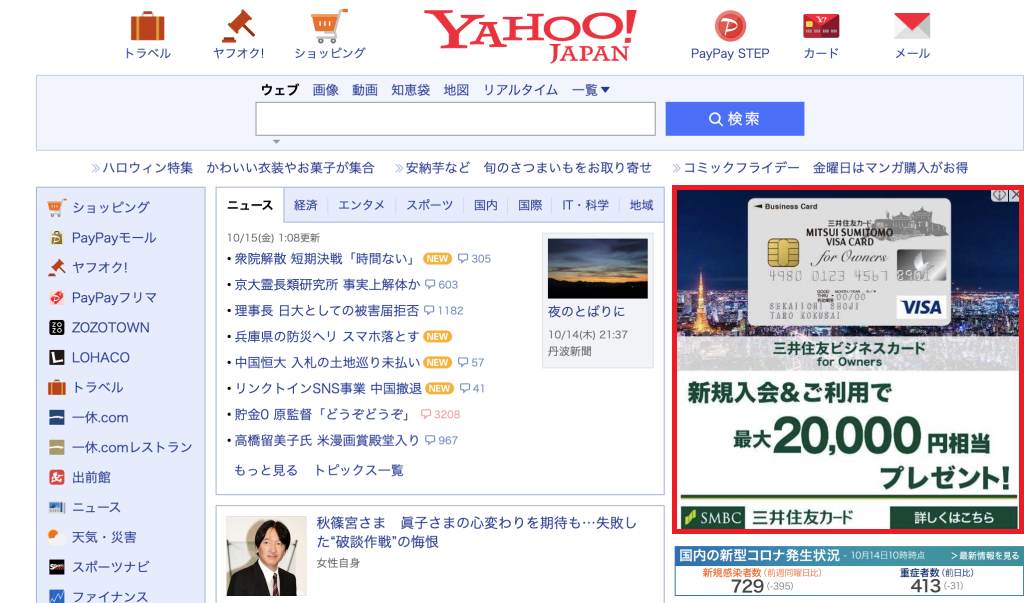The height and width of the screenshot is (603, 1024).
Task: Open the PayPay STEP icon
Action: click(730, 27)
